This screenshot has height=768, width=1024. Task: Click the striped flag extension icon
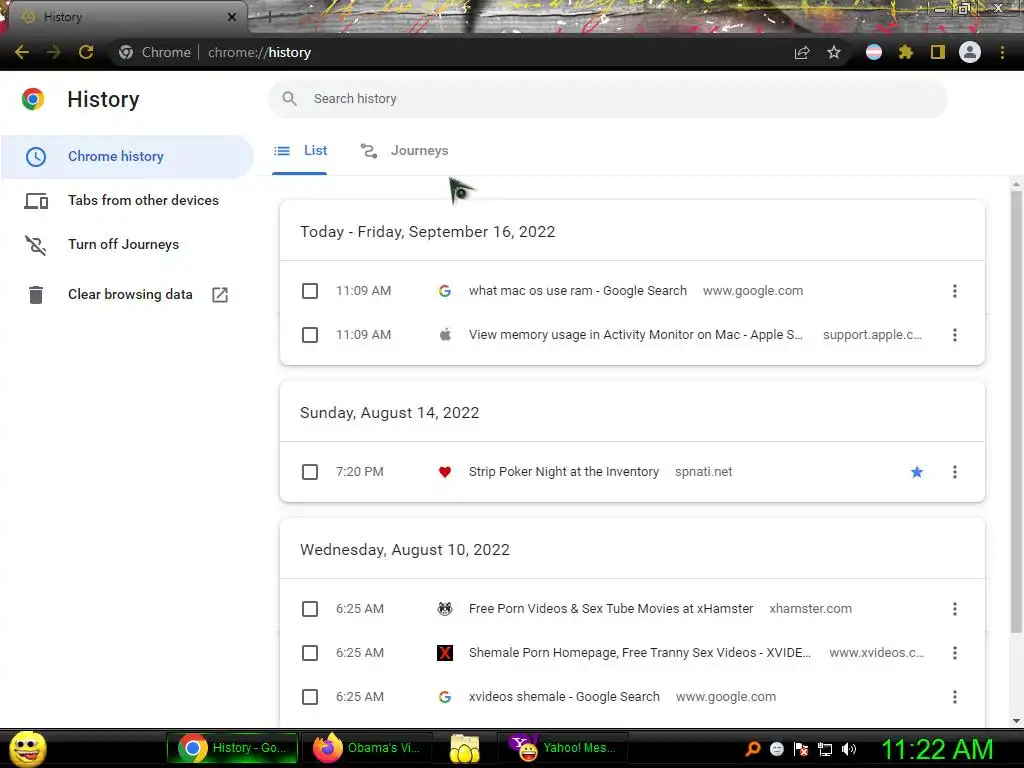874,52
